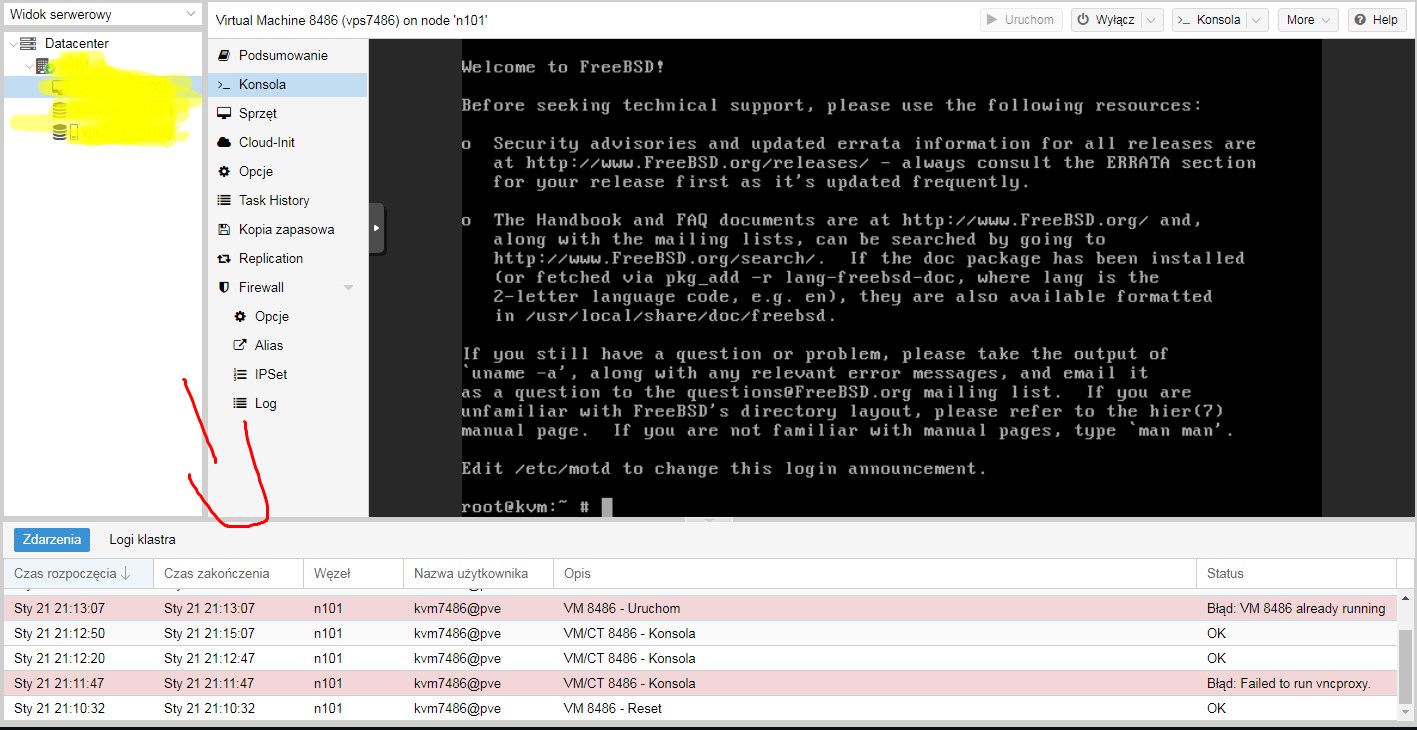Click the Uruchom start button

1020,20
